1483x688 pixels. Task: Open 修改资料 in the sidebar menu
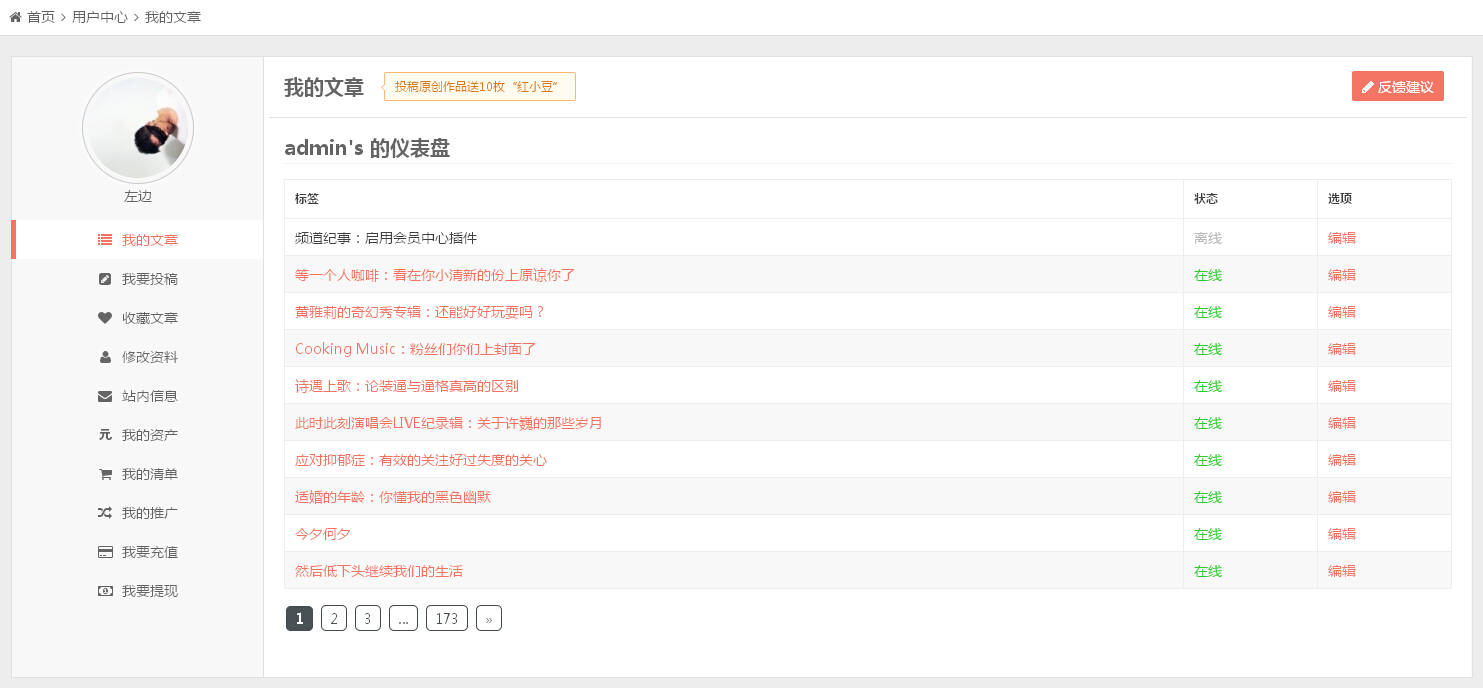(x=137, y=357)
